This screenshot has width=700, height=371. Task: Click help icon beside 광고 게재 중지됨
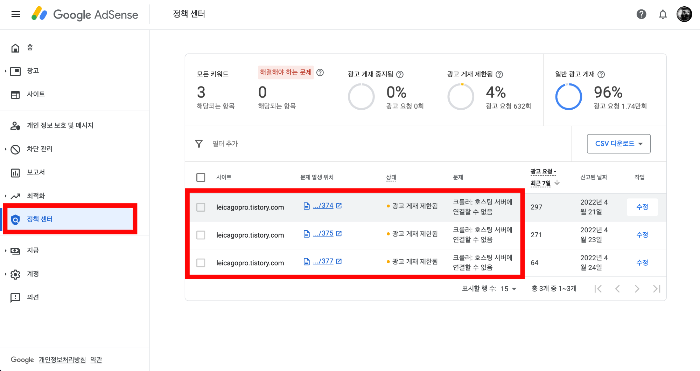400,74
